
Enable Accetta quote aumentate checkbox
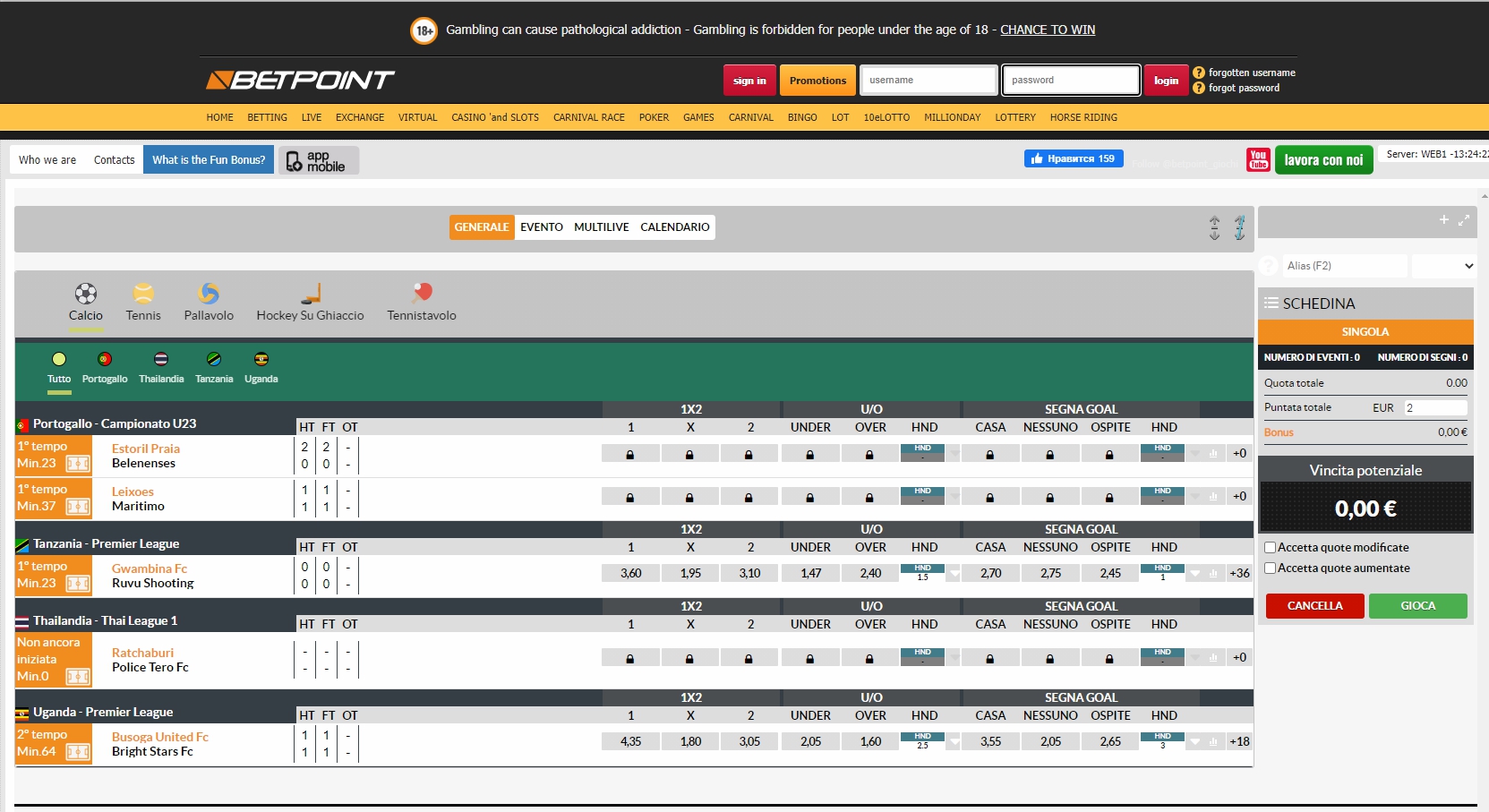[x=1270, y=568]
